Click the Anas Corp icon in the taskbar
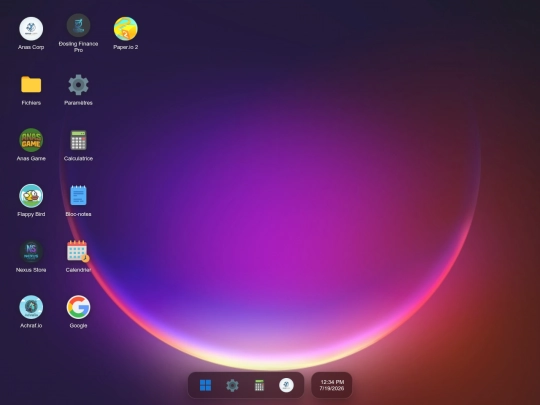The width and height of the screenshot is (540, 405). click(286, 385)
